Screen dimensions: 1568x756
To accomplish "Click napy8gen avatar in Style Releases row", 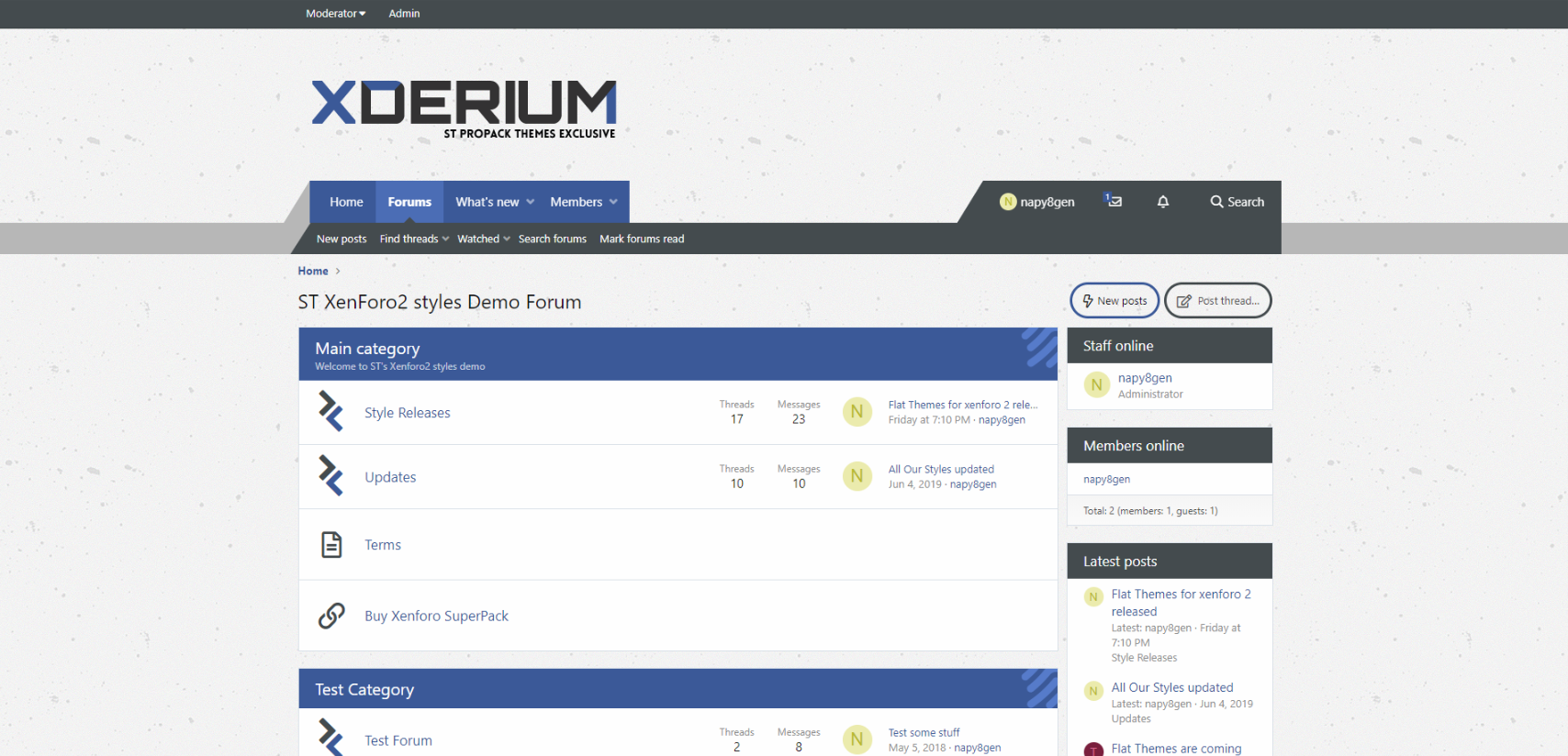I will [x=857, y=412].
